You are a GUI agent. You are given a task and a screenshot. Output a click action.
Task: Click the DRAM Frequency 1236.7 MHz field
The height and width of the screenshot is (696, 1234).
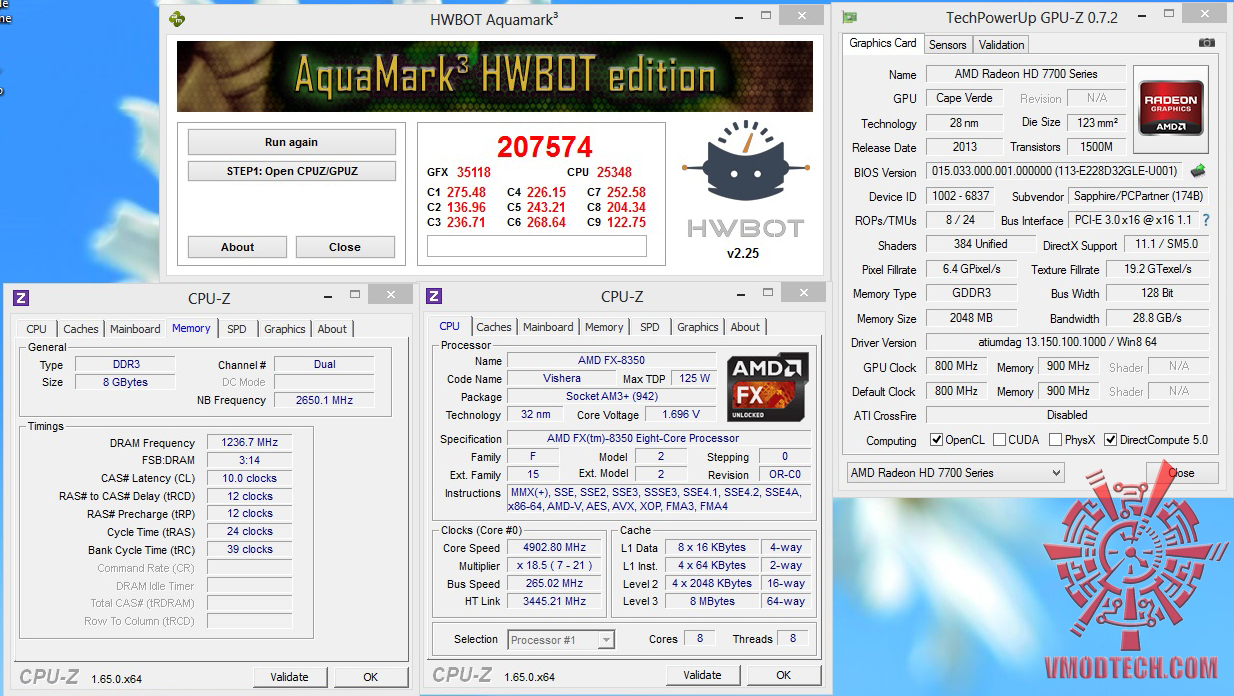[249, 443]
